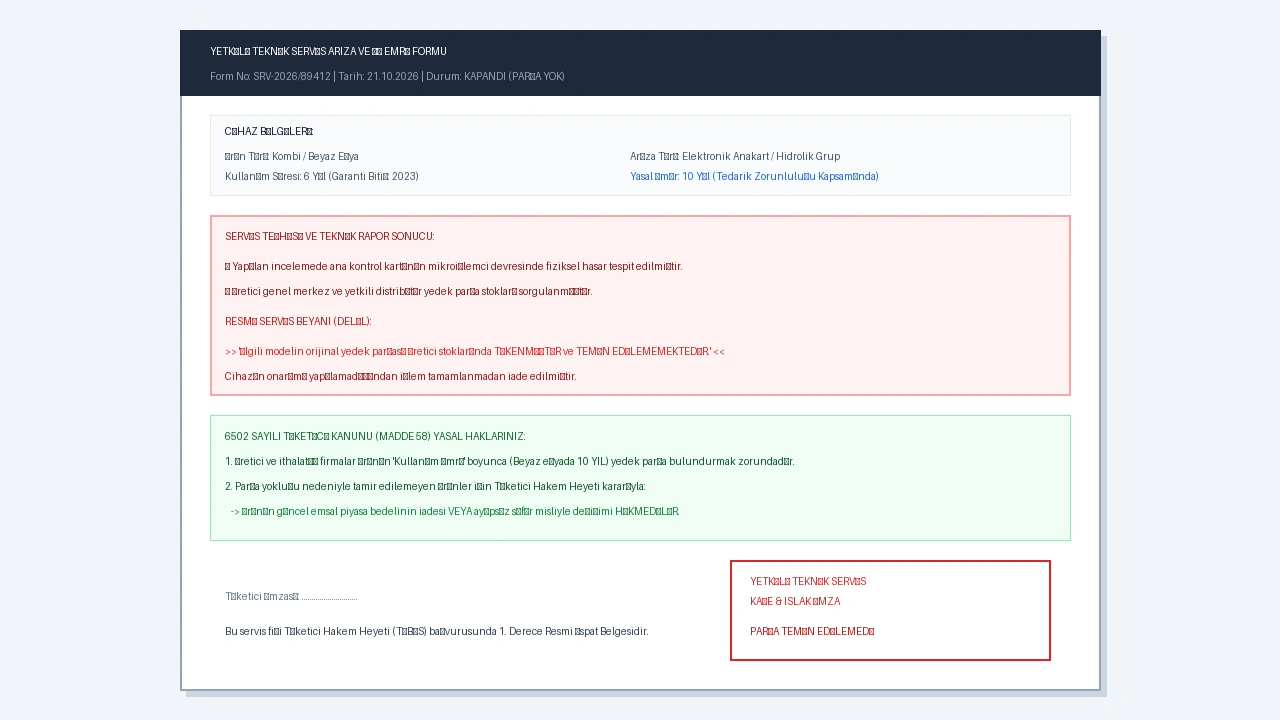Click the 'KAŞE & ISLAK İMZA' stamp line

coord(795,601)
